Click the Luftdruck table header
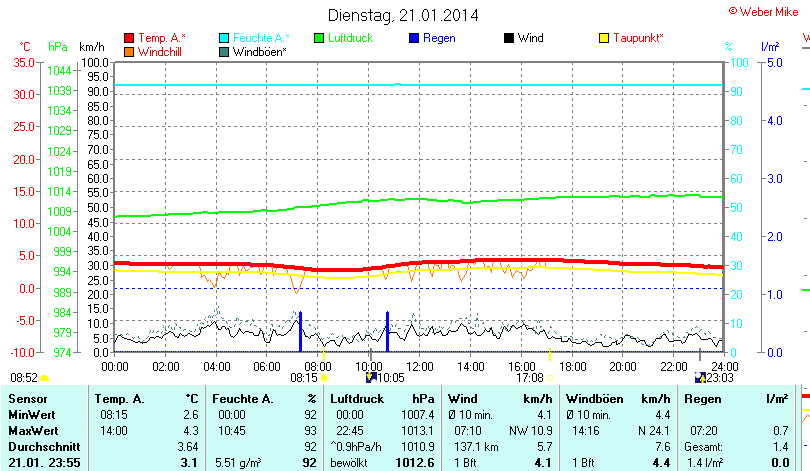The height and width of the screenshot is (471, 810). click(x=357, y=399)
